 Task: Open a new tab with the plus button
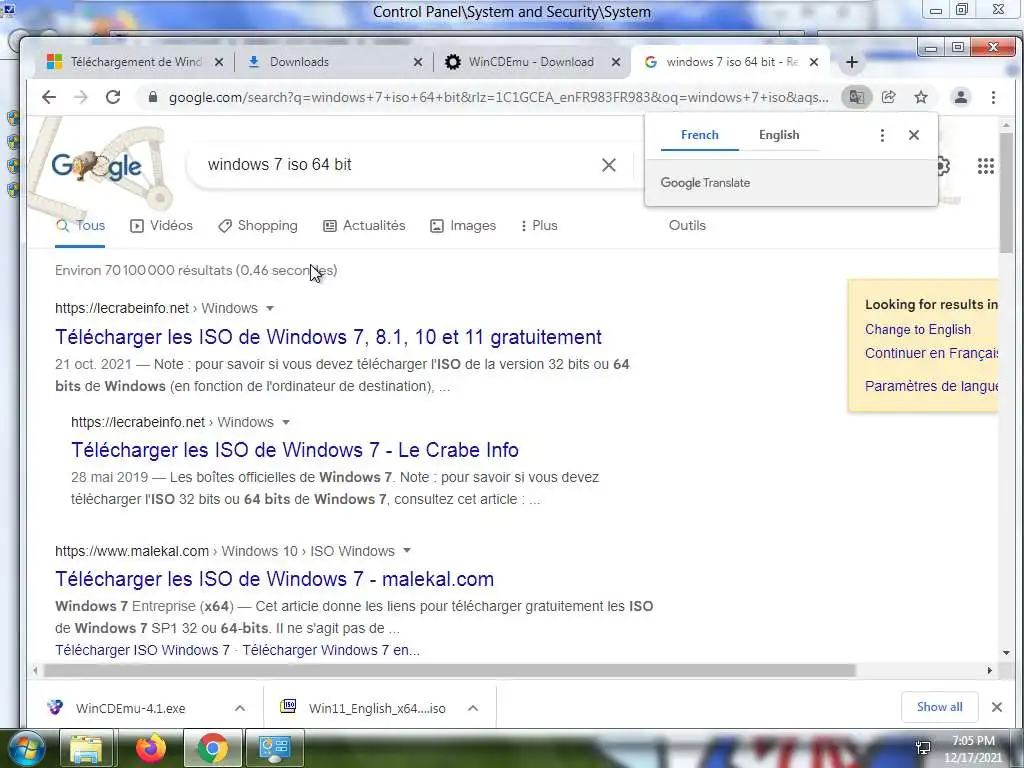click(852, 62)
